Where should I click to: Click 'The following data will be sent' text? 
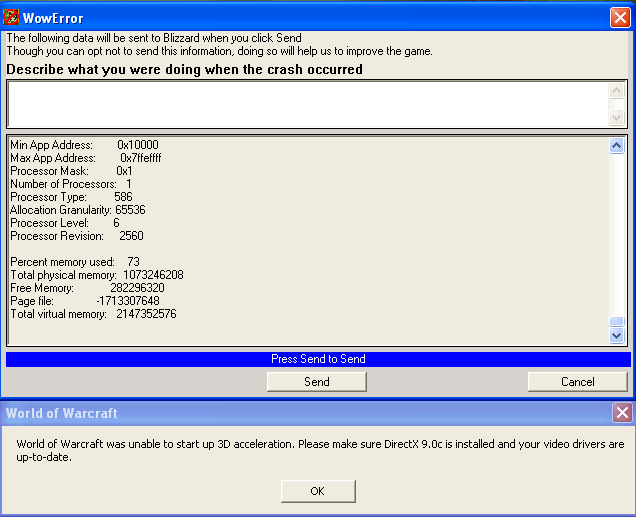154,38
